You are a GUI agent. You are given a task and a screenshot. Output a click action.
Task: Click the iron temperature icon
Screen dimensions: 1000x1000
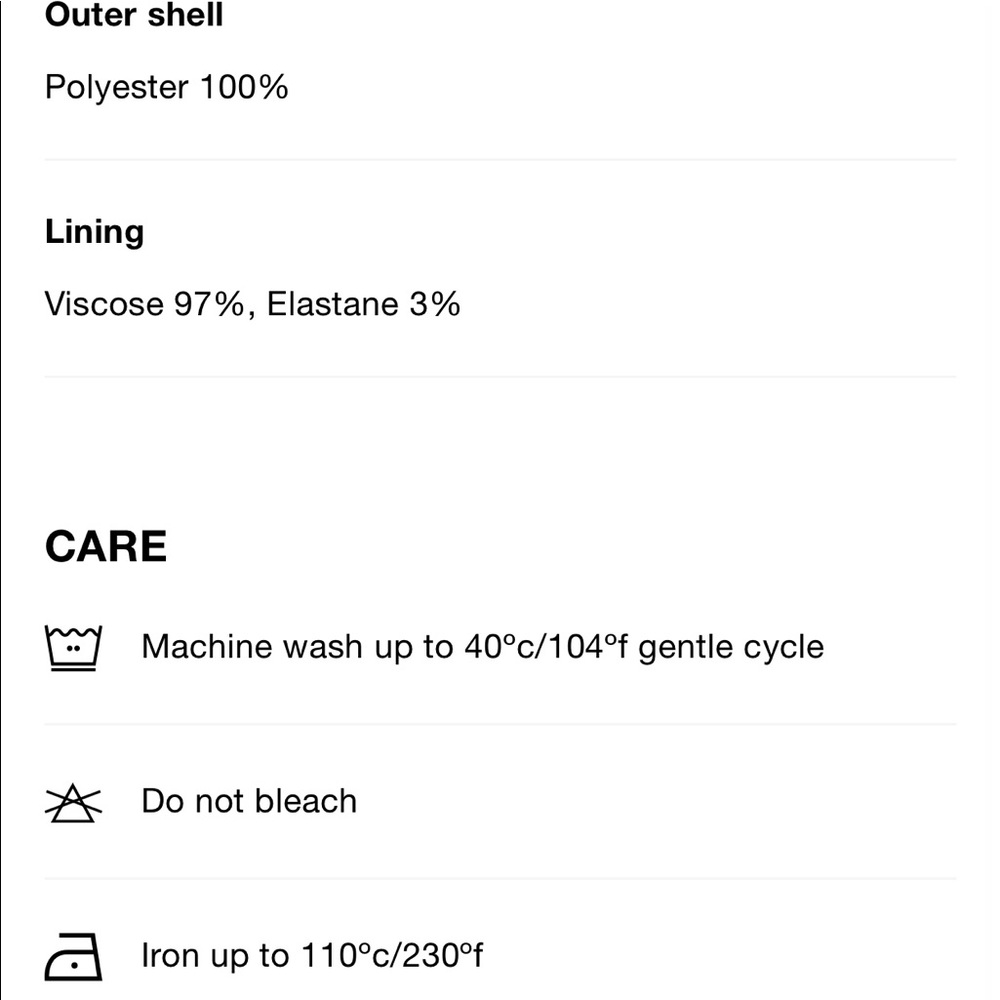pyautogui.click(x=73, y=957)
